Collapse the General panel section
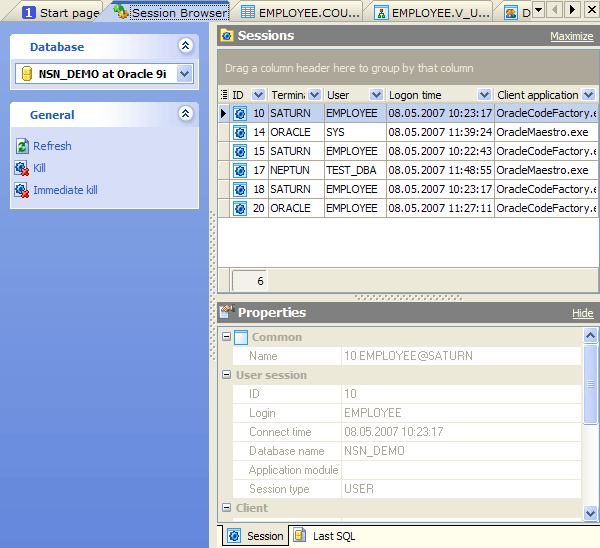This screenshot has height=548, width=600. coord(184,114)
